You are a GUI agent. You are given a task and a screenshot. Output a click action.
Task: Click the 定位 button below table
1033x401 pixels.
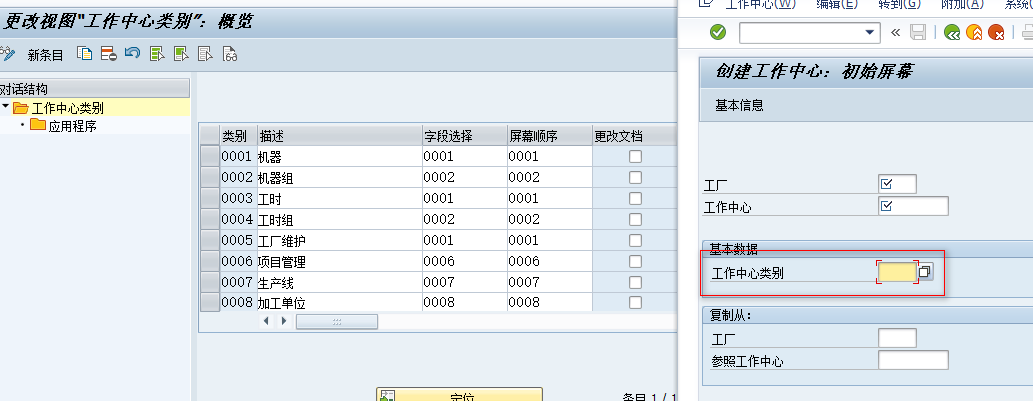[x=459, y=394]
